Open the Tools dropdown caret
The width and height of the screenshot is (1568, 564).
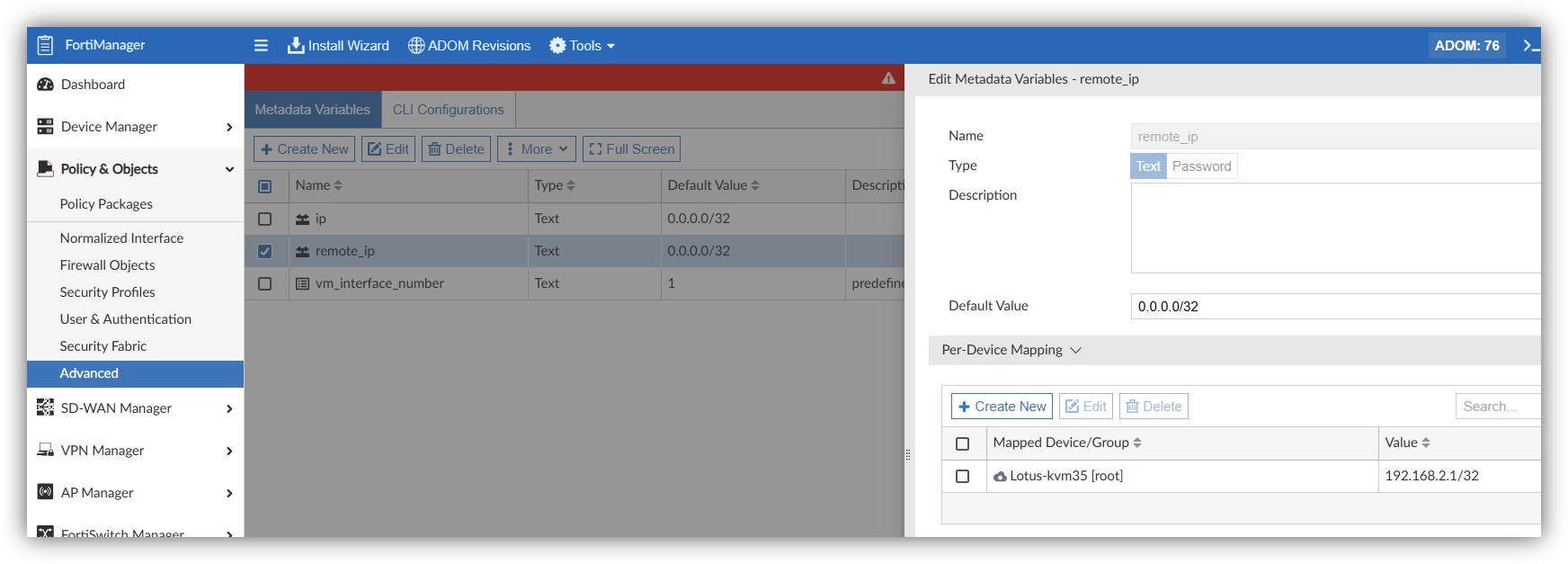610,46
